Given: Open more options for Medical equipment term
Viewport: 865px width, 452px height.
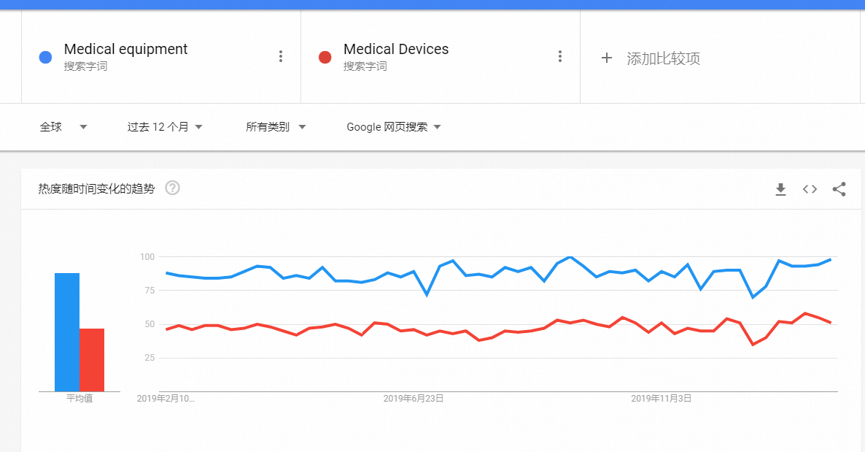Looking at the screenshot, I should tap(280, 56).
